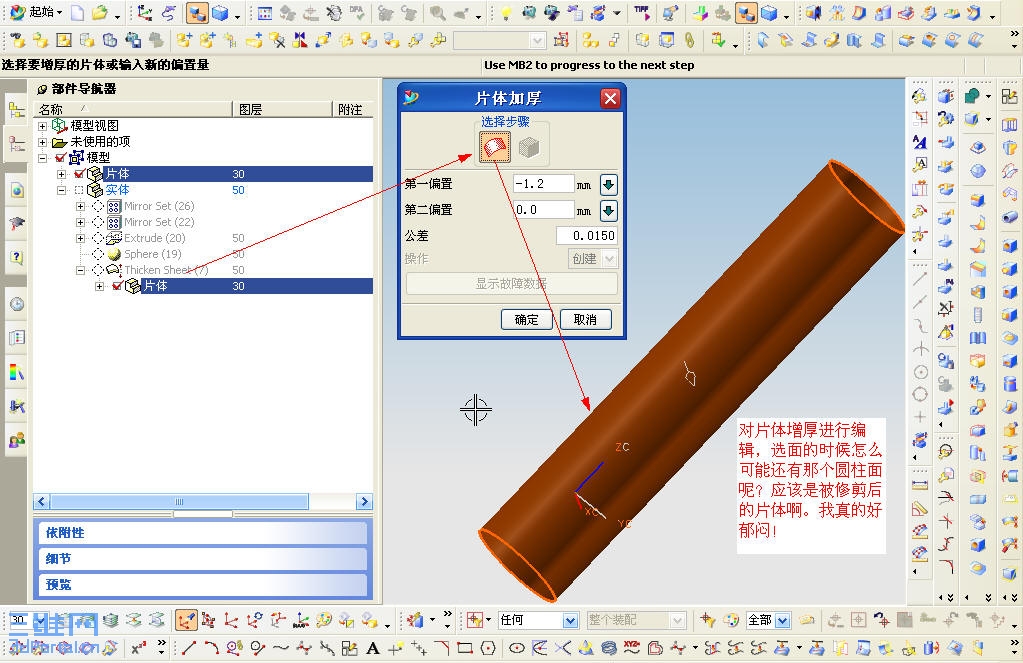1023x663 pixels.
Task: Uncheck the 模型 checkbox in the tree
Action: 61,157
